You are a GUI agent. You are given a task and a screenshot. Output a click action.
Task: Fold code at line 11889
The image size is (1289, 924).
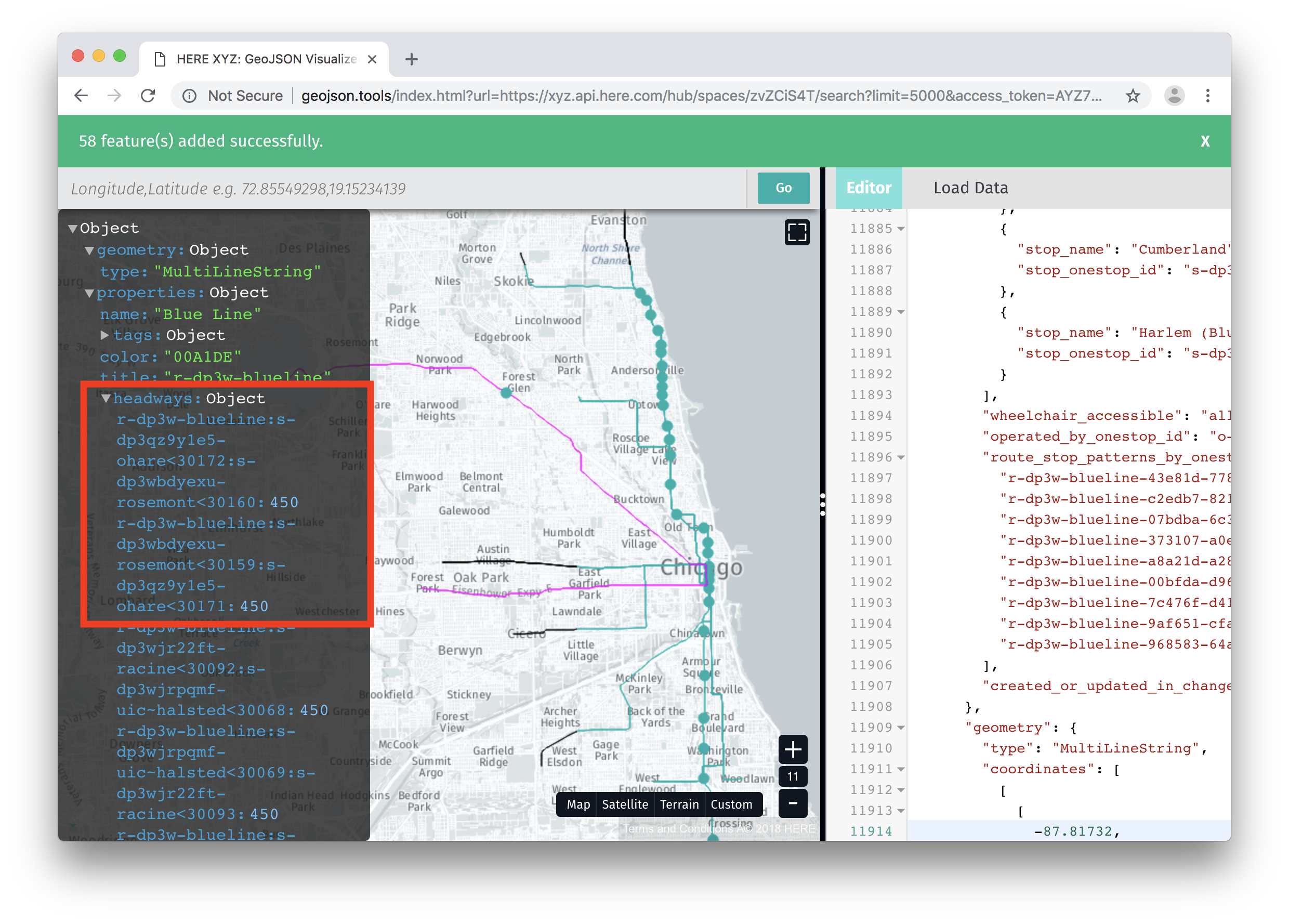point(901,312)
